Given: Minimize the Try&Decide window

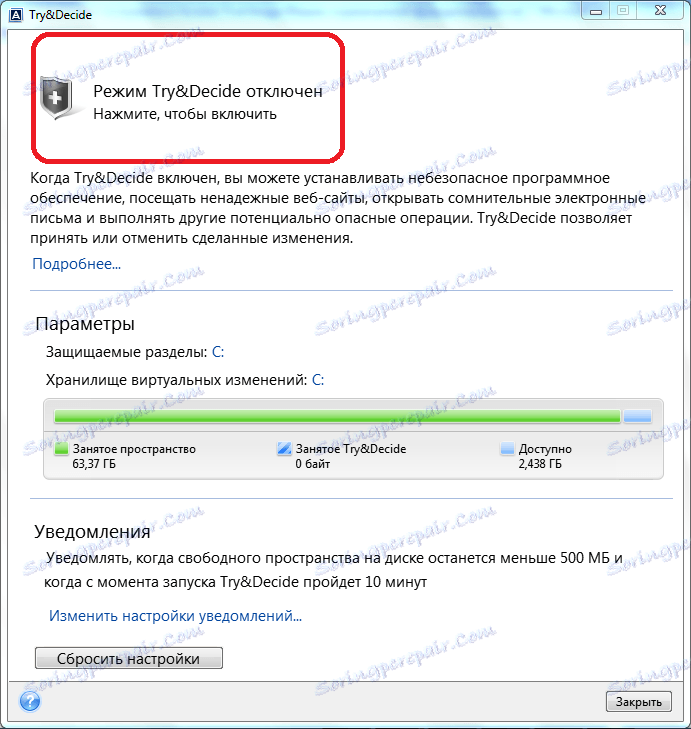Looking at the screenshot, I should click(596, 11).
